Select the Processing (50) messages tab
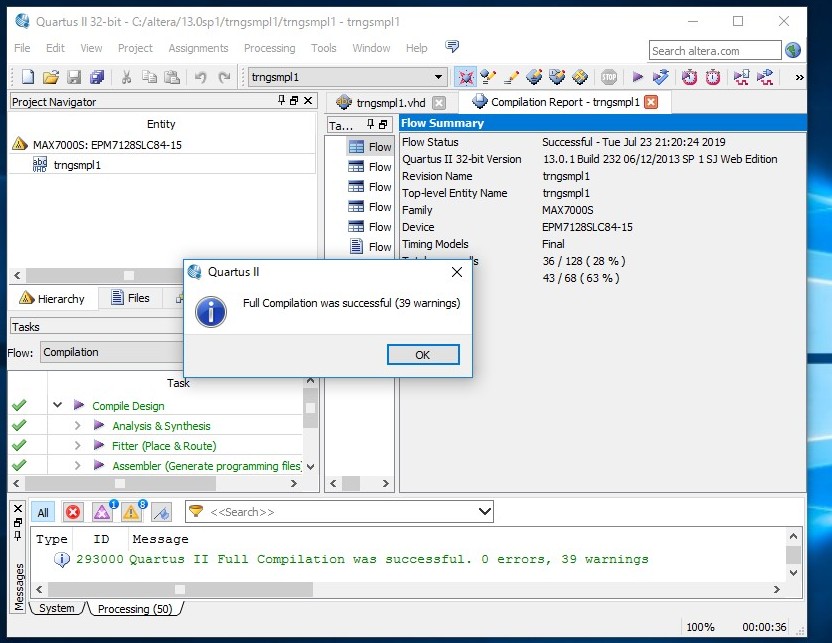The image size is (832, 643). pos(135,609)
